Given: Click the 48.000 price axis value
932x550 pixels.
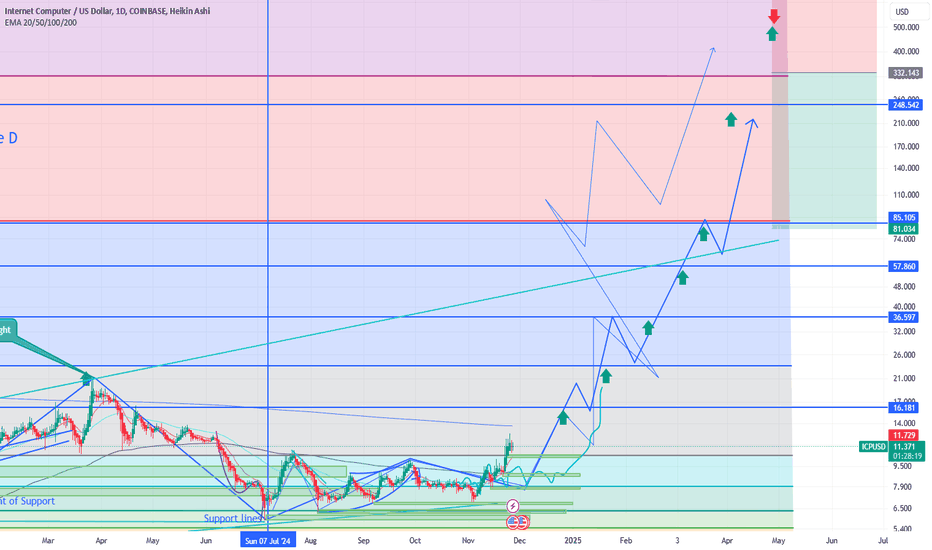Looking at the screenshot, I should (904, 287).
